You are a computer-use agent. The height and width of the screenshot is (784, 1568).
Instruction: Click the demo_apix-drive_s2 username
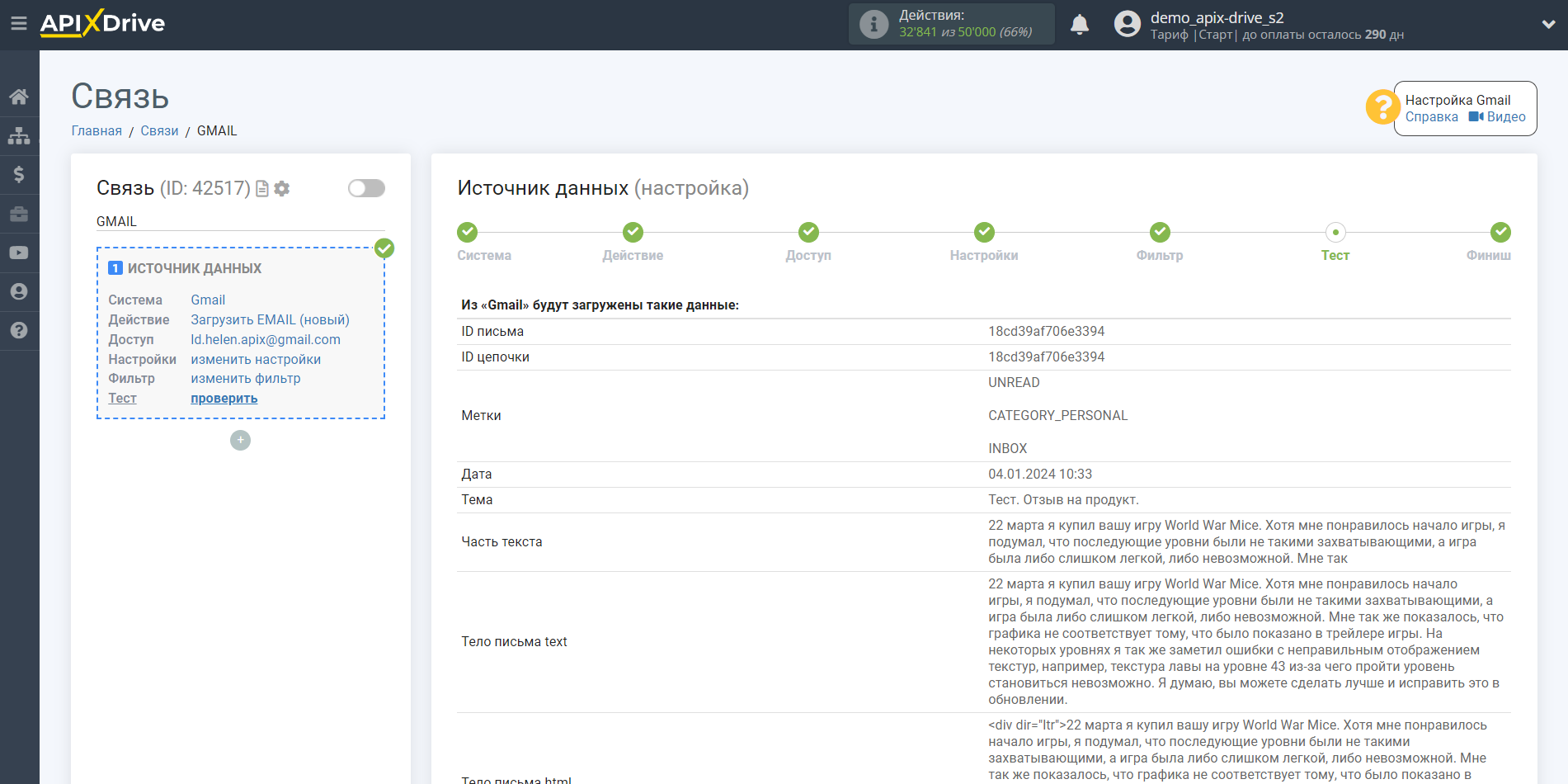(x=1217, y=17)
